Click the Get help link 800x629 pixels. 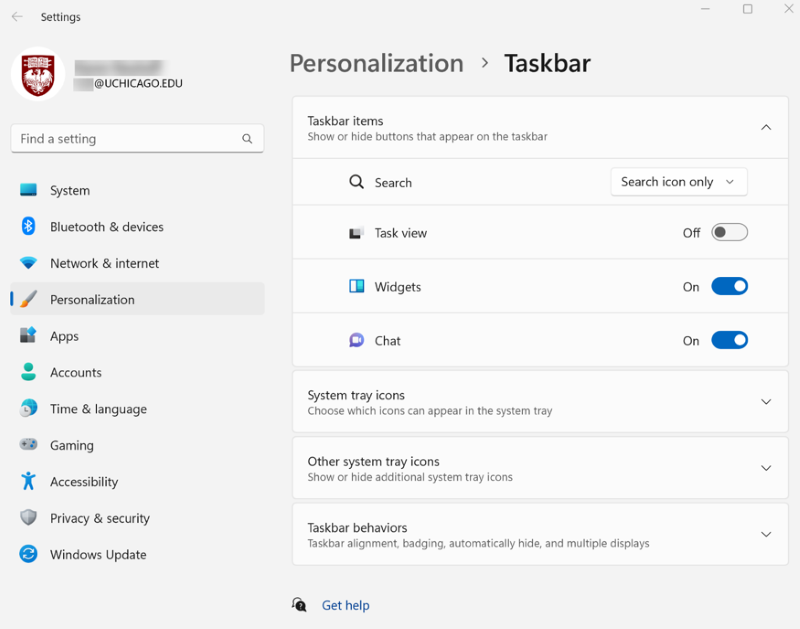click(x=345, y=605)
